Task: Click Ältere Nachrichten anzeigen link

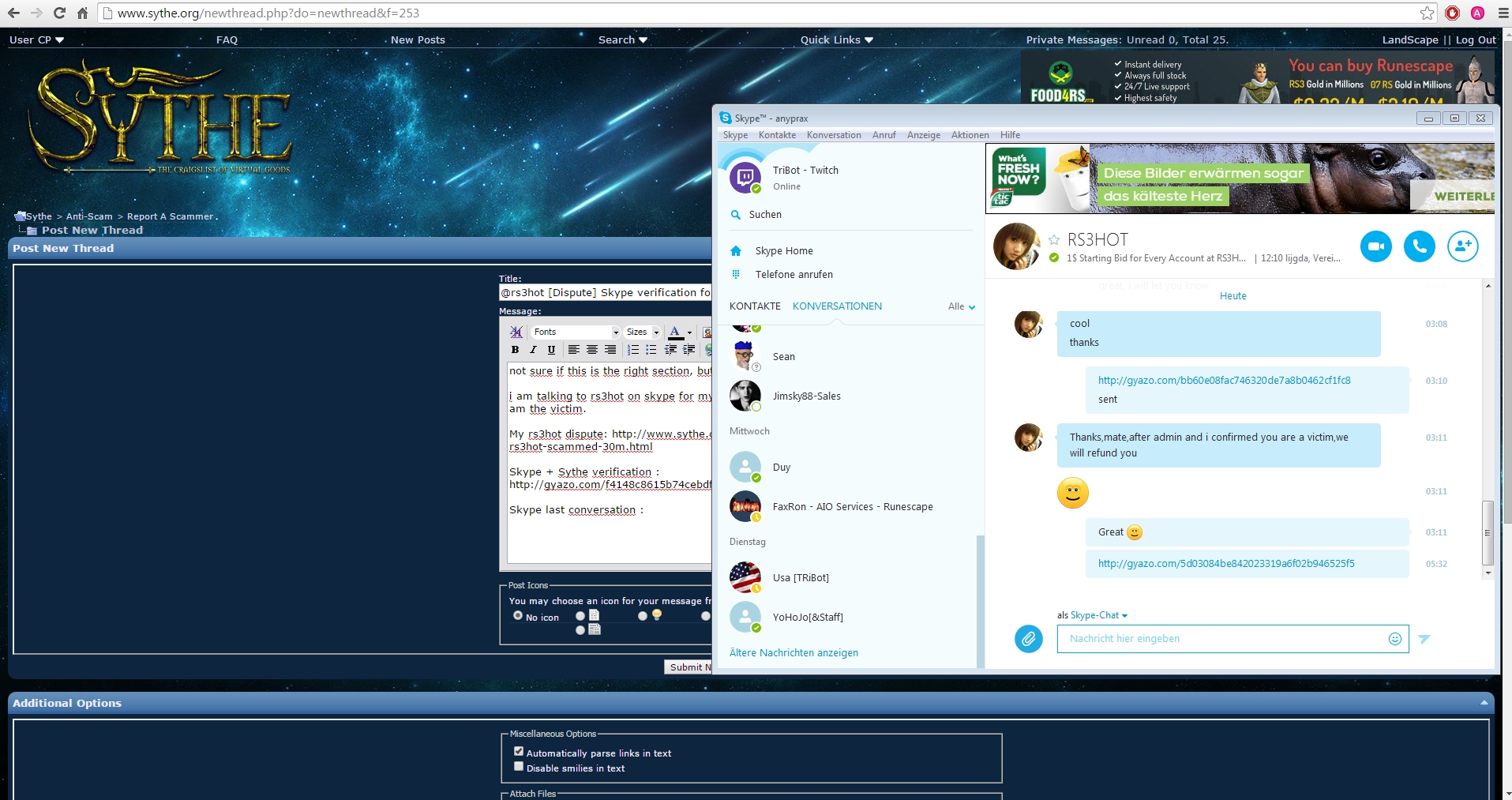Action: 794,653
